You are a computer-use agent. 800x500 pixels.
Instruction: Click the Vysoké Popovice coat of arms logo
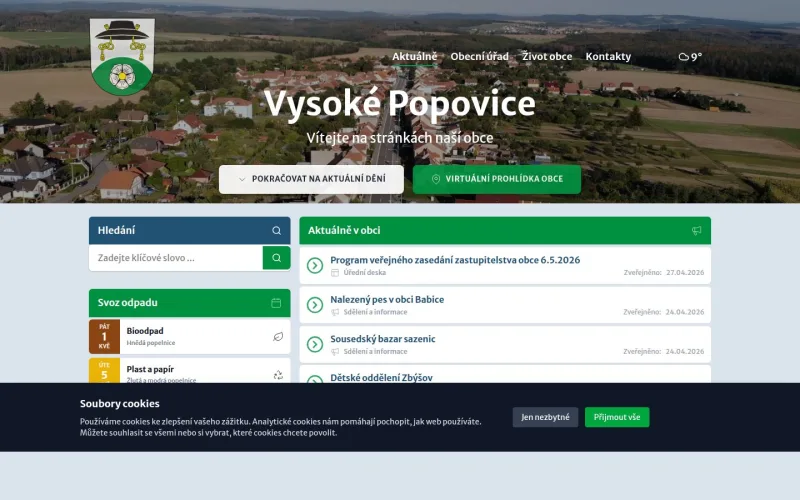[122, 57]
